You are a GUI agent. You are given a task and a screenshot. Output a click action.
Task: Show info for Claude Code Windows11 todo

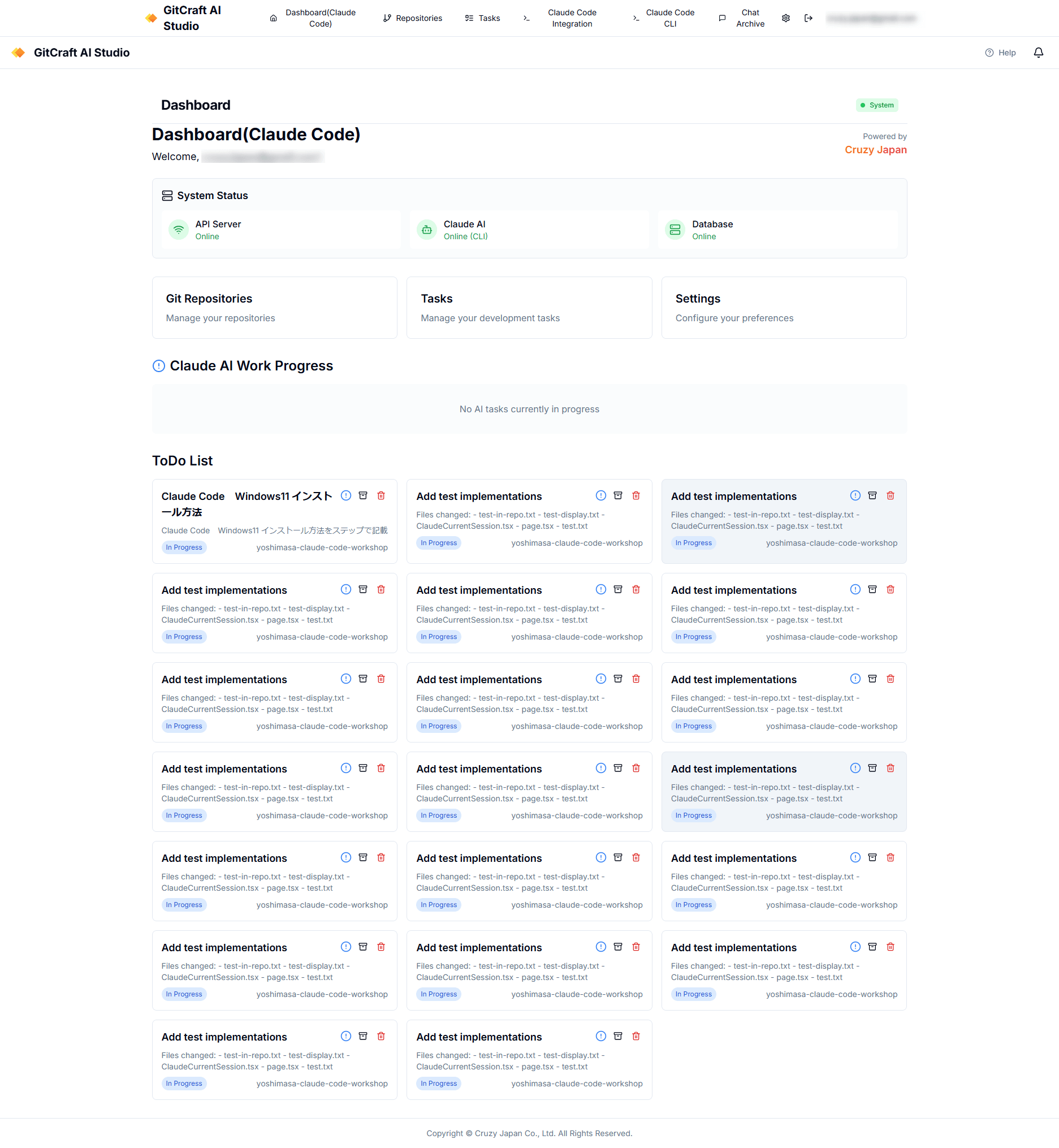345,495
